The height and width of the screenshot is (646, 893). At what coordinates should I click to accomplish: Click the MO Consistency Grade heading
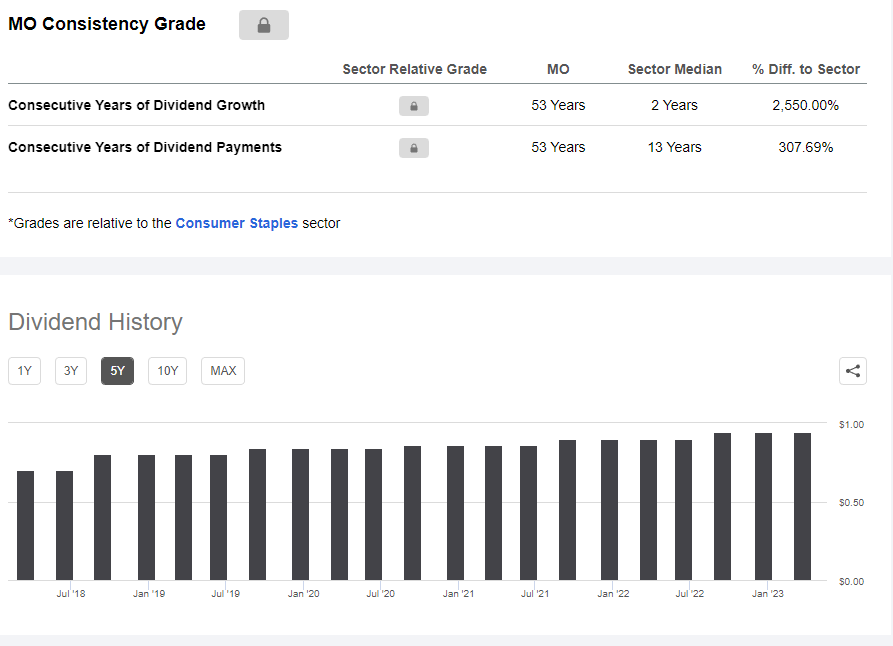[107, 24]
